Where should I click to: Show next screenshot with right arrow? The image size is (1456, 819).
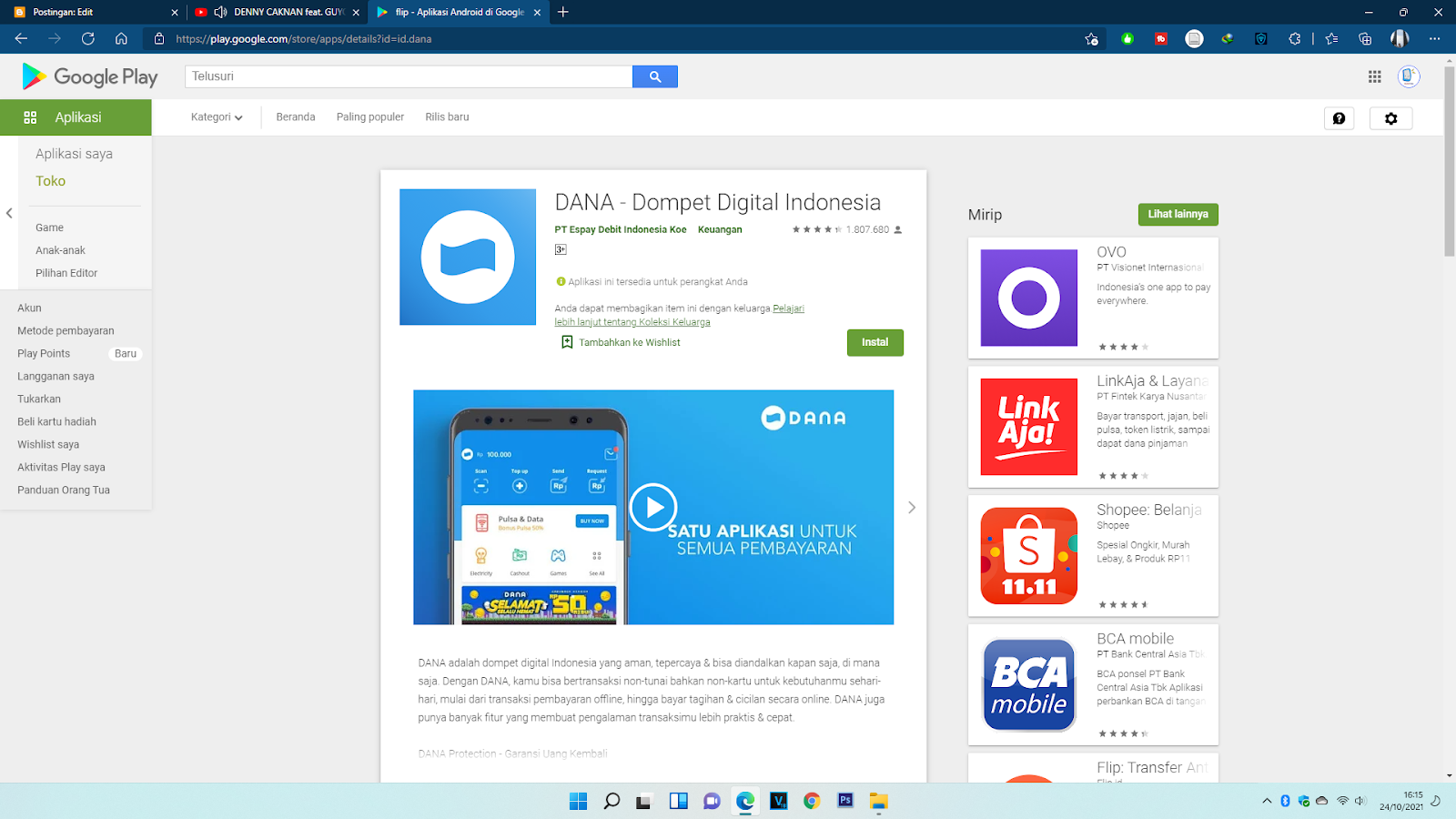point(911,507)
